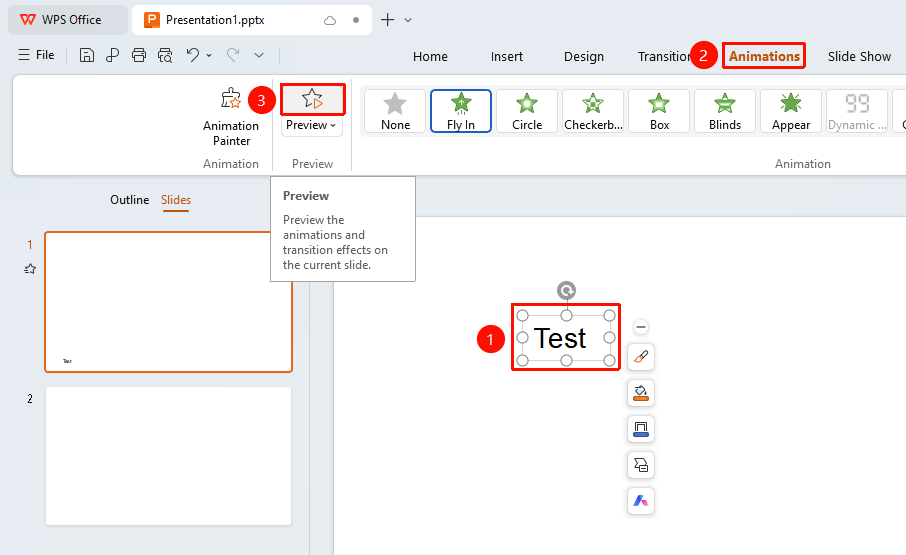Viewport: 906px width, 555px height.
Task: Open the File menu
Action: coord(36,55)
